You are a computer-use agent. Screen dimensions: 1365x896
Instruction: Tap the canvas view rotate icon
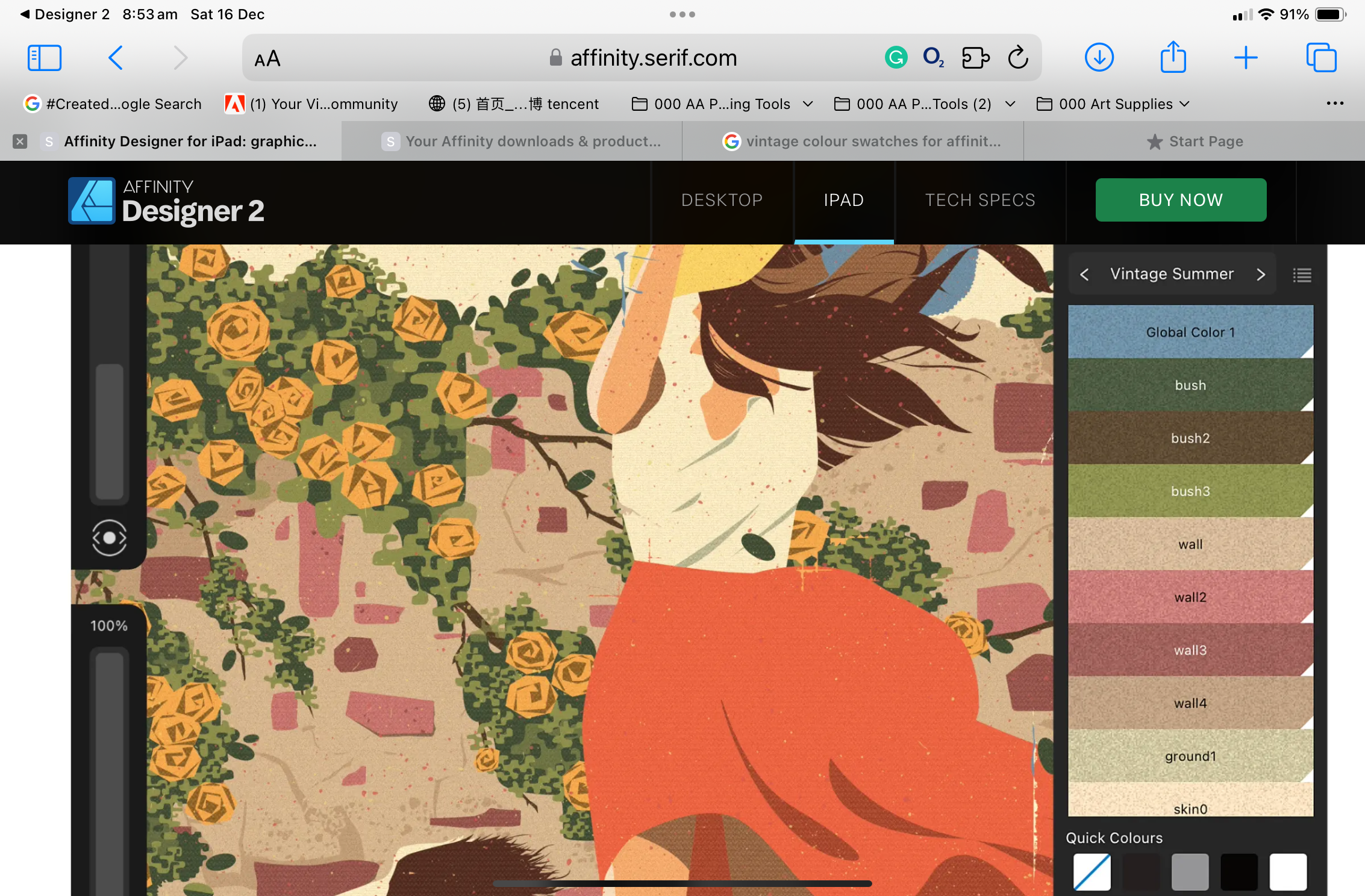[x=109, y=537]
